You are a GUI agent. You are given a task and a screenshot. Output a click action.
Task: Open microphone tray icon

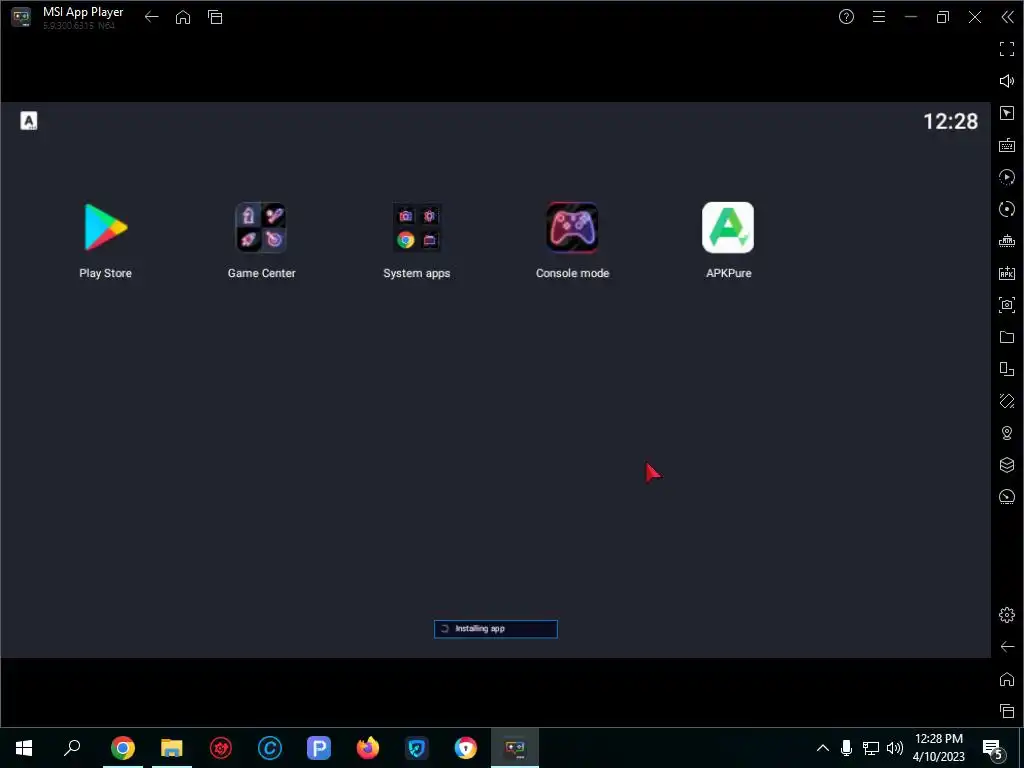click(846, 748)
